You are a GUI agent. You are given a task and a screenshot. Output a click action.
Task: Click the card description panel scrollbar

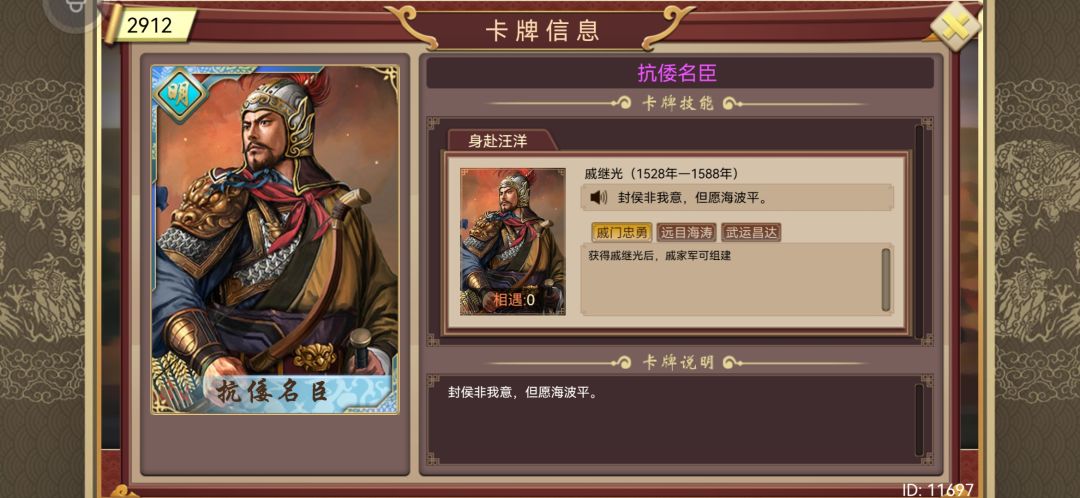[x=919, y=419]
